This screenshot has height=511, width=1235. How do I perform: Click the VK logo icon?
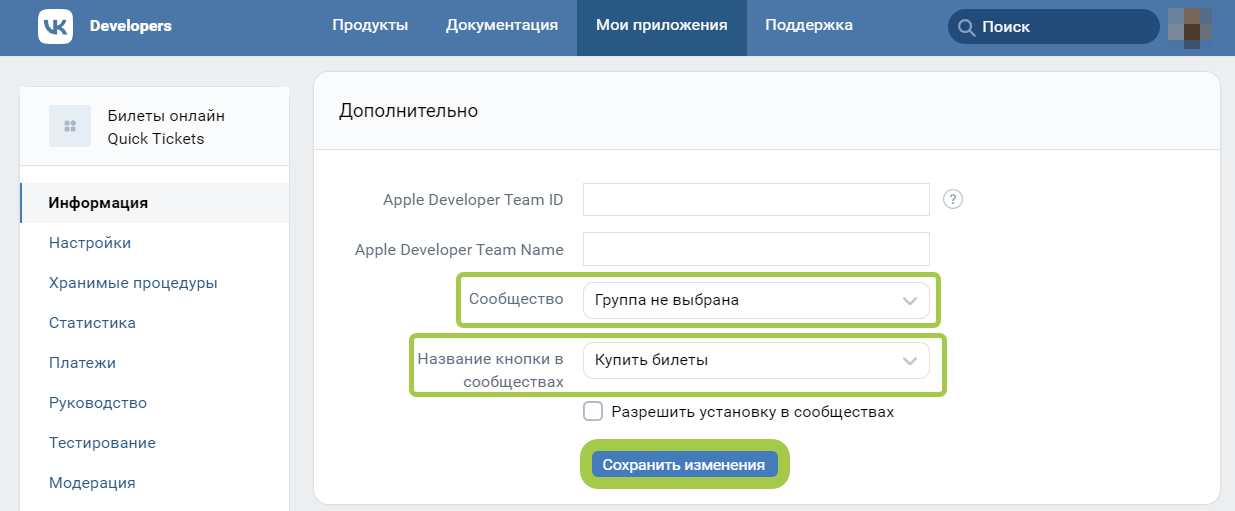(x=55, y=26)
